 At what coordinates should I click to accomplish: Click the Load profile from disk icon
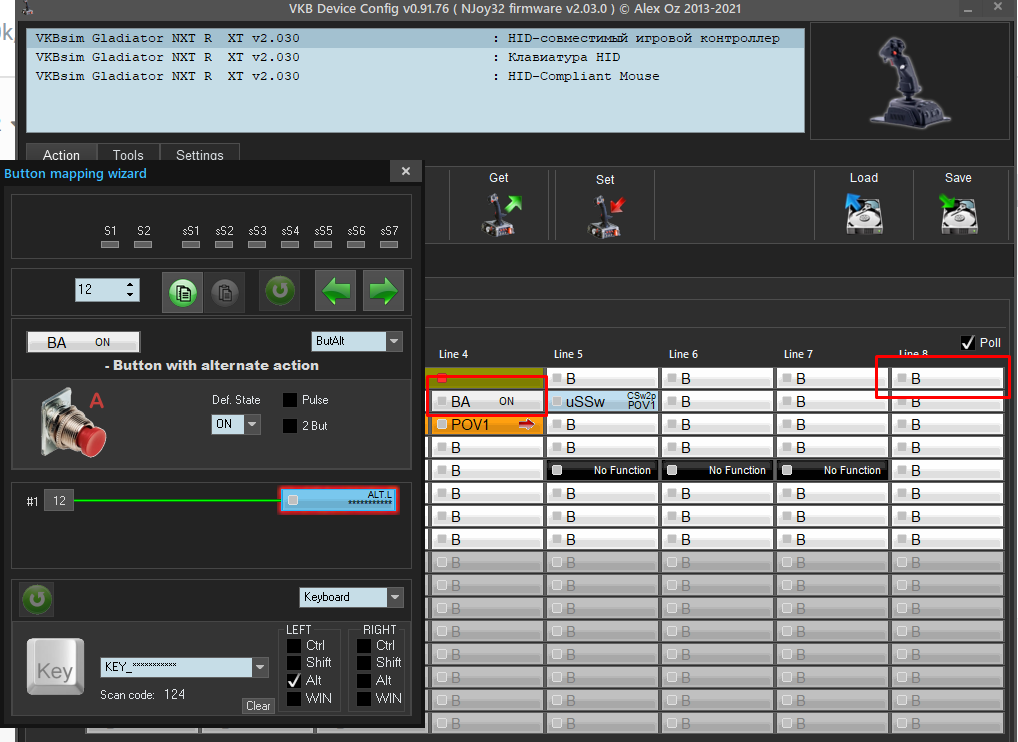point(863,214)
